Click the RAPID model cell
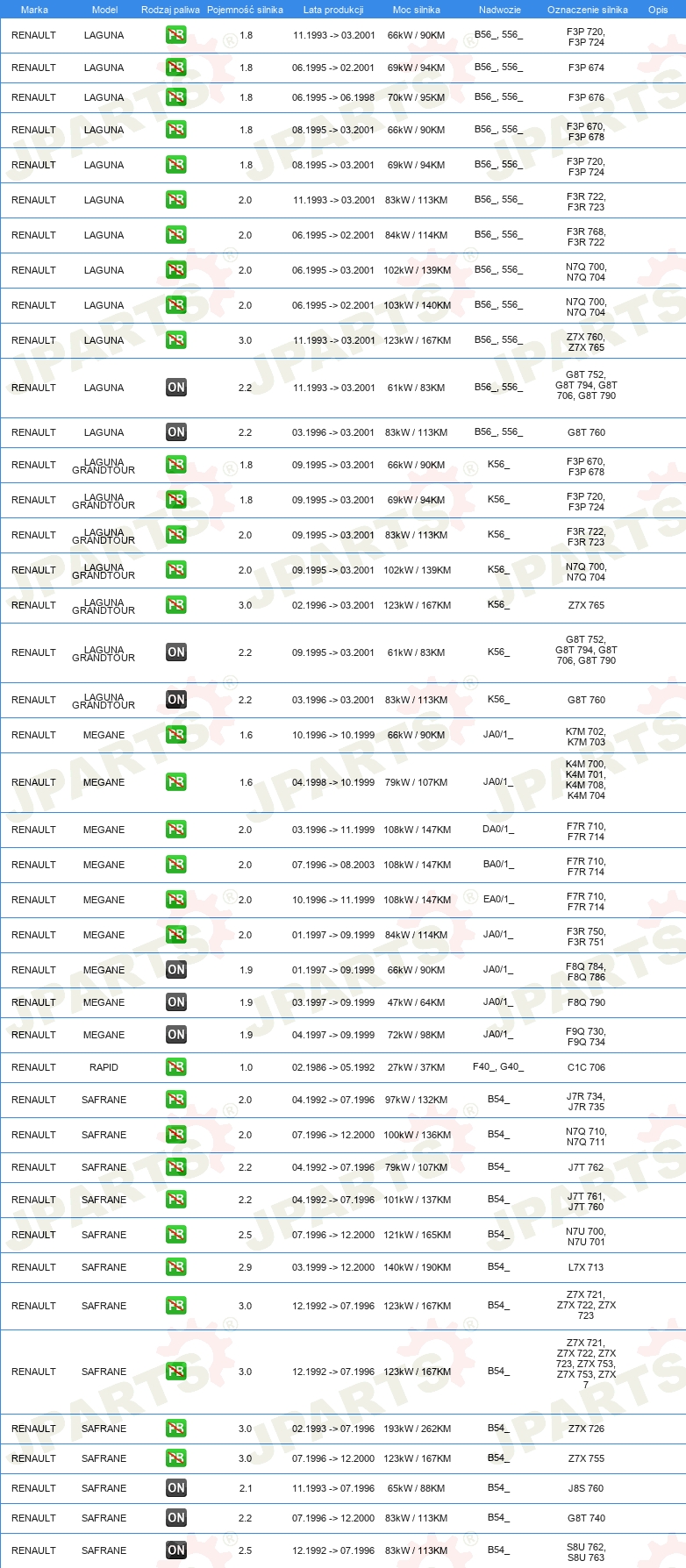The image size is (686, 1568). (x=104, y=1067)
